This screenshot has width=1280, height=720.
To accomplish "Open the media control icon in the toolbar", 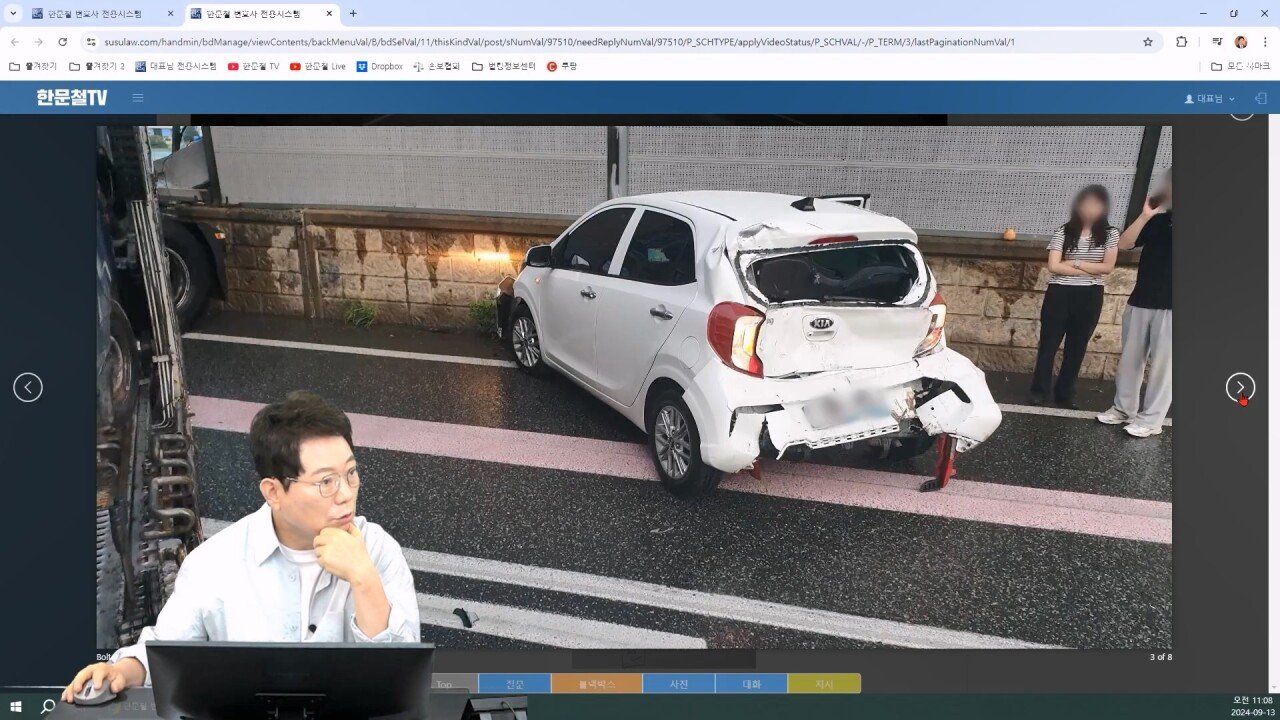I will pos(1217,42).
